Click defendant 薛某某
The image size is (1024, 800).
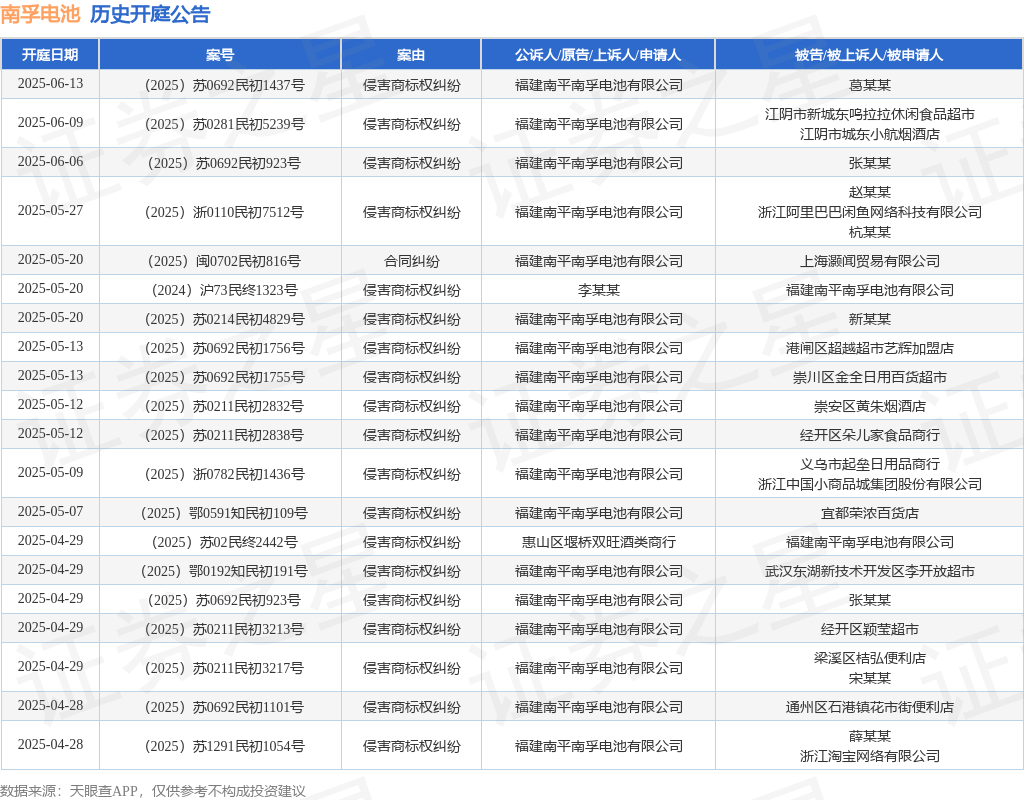870,736
